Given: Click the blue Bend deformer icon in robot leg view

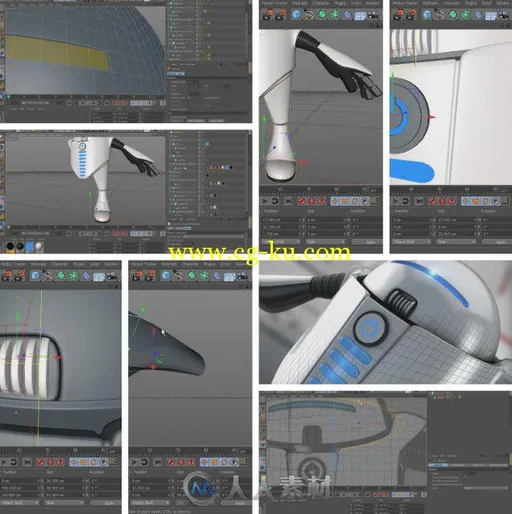Looking at the screenshot, I should click(347, 15).
